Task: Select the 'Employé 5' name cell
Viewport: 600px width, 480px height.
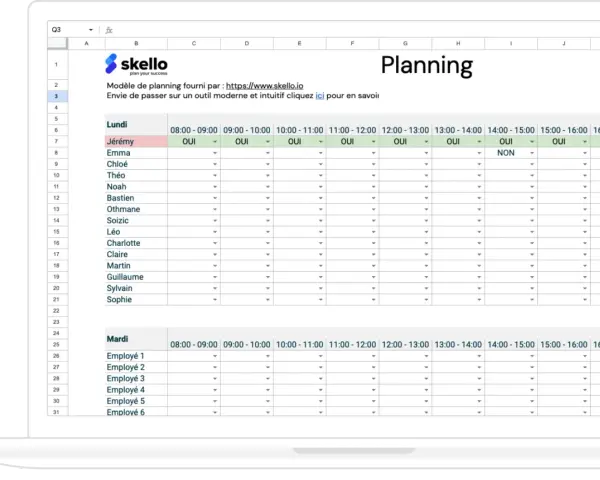Action: (136, 401)
